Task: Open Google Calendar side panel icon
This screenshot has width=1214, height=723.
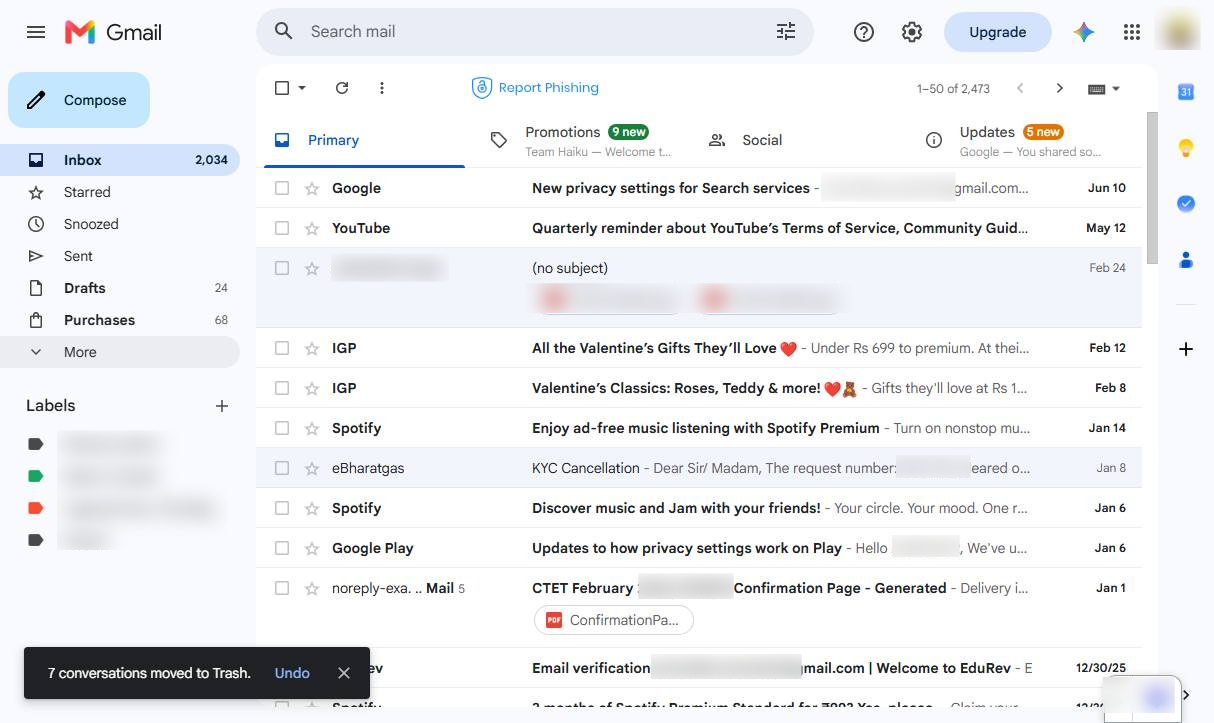Action: pyautogui.click(x=1186, y=92)
